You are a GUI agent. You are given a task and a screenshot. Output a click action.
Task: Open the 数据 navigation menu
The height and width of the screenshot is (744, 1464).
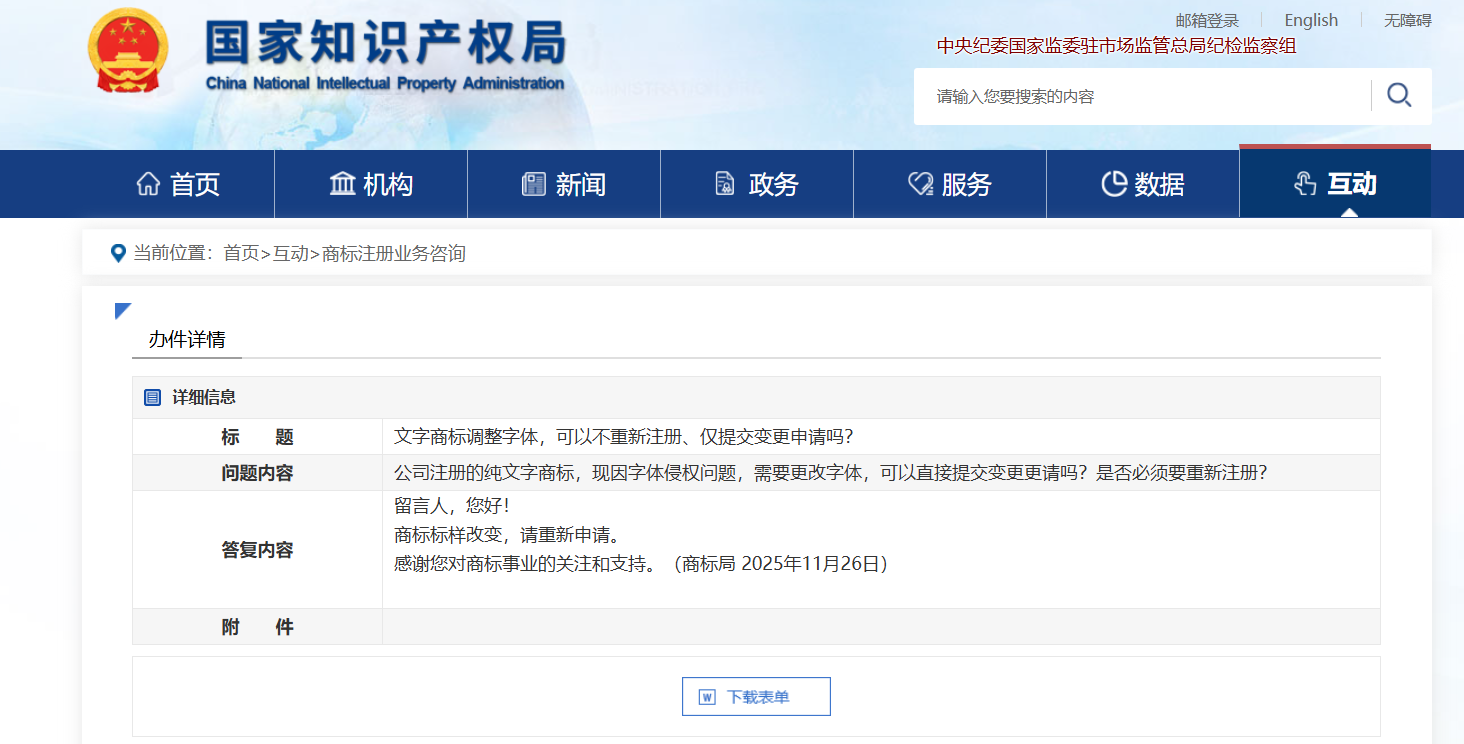(x=1142, y=184)
